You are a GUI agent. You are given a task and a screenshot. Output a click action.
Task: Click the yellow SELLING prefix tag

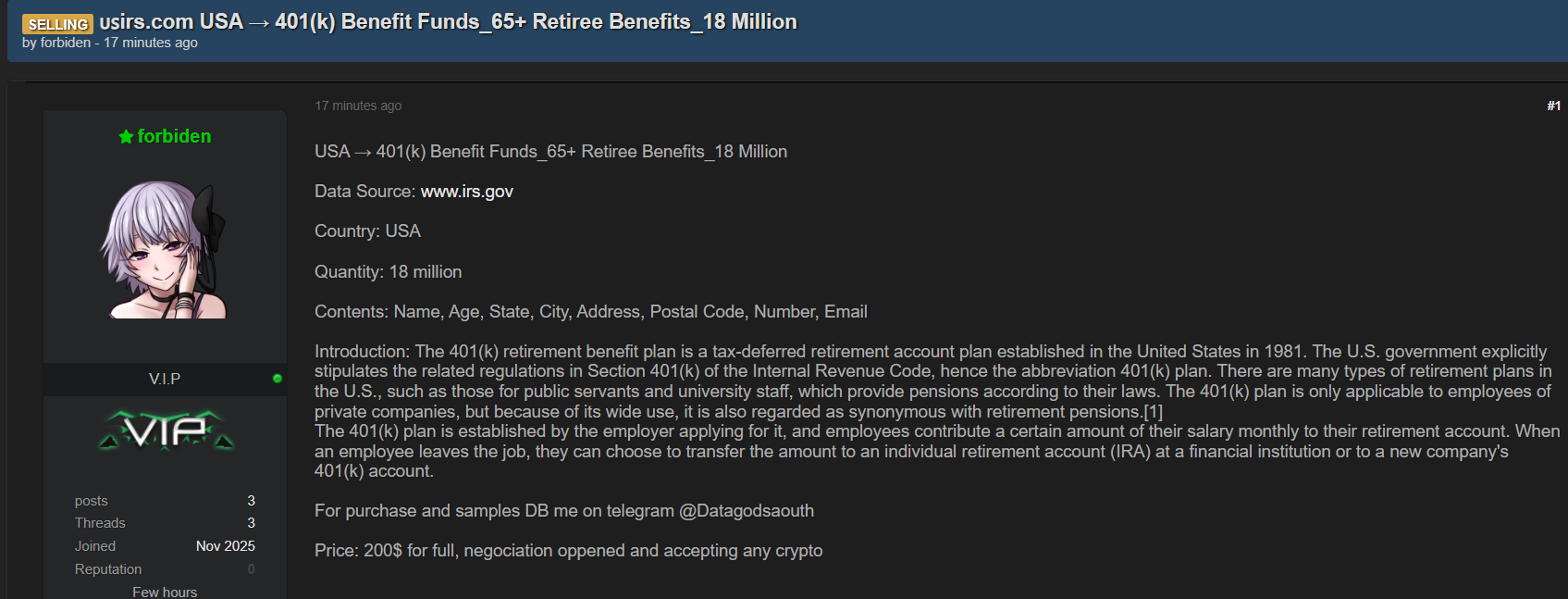(57, 24)
